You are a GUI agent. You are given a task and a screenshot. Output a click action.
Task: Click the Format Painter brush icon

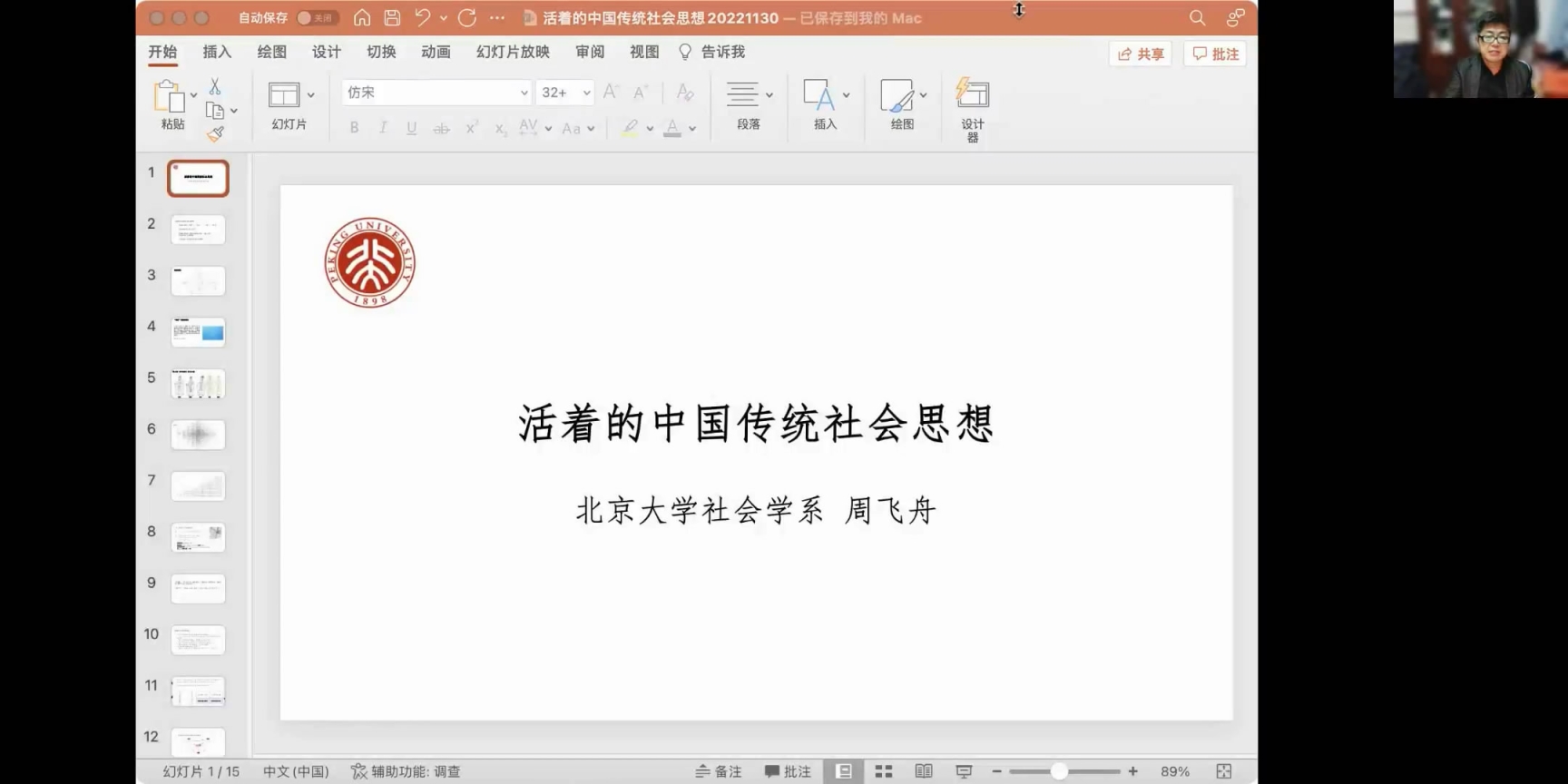coord(215,134)
